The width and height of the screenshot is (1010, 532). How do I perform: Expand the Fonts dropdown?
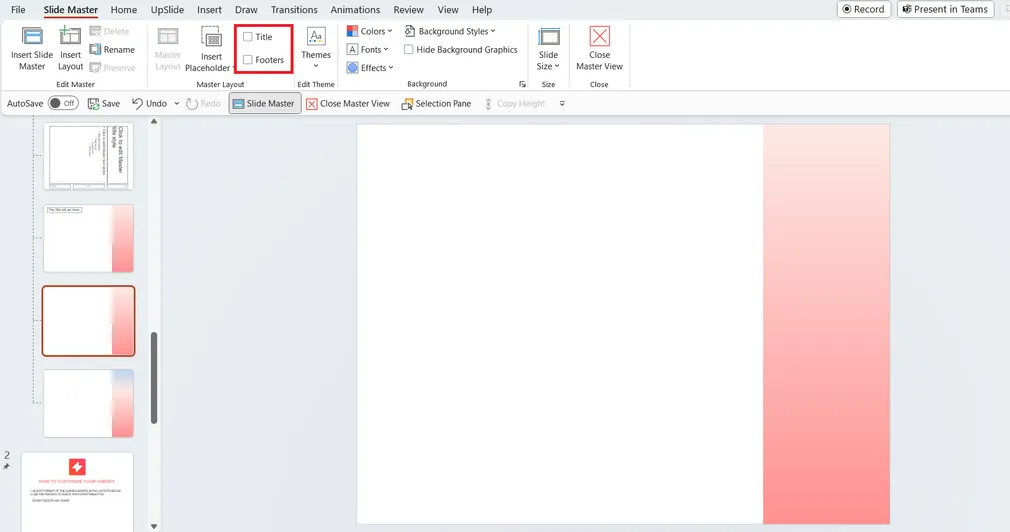click(368, 50)
